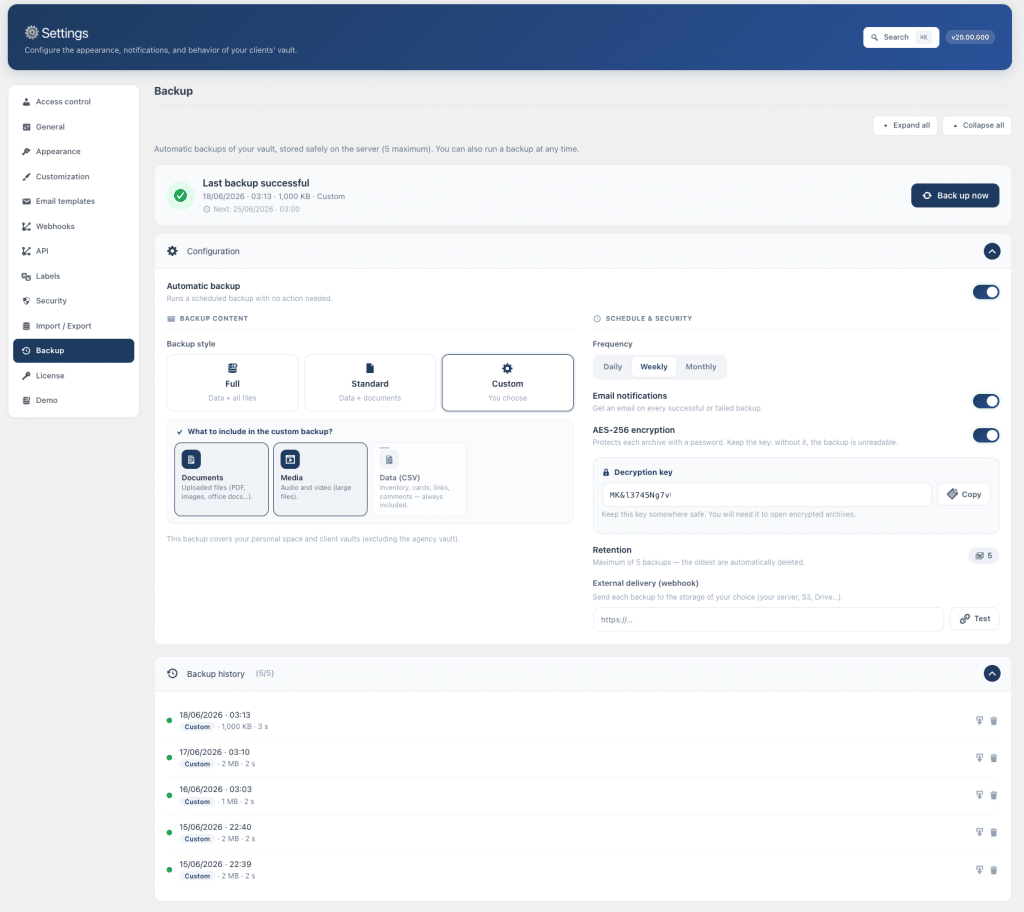Screen dimensions: 1024x912
Task: Open Customization settings
Action: pyautogui.click(x=74, y=176)
